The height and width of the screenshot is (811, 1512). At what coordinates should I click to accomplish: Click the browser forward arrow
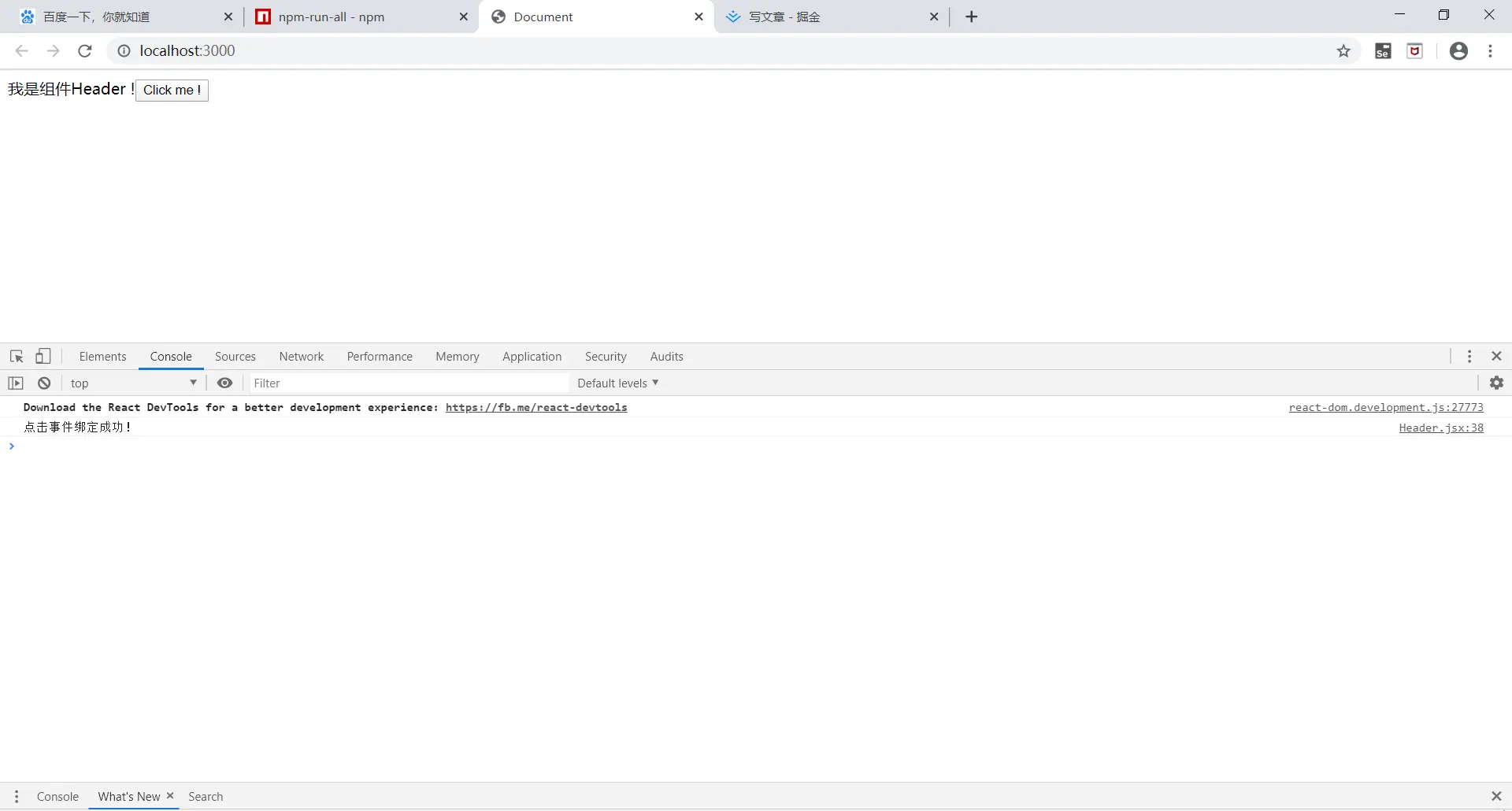click(54, 51)
